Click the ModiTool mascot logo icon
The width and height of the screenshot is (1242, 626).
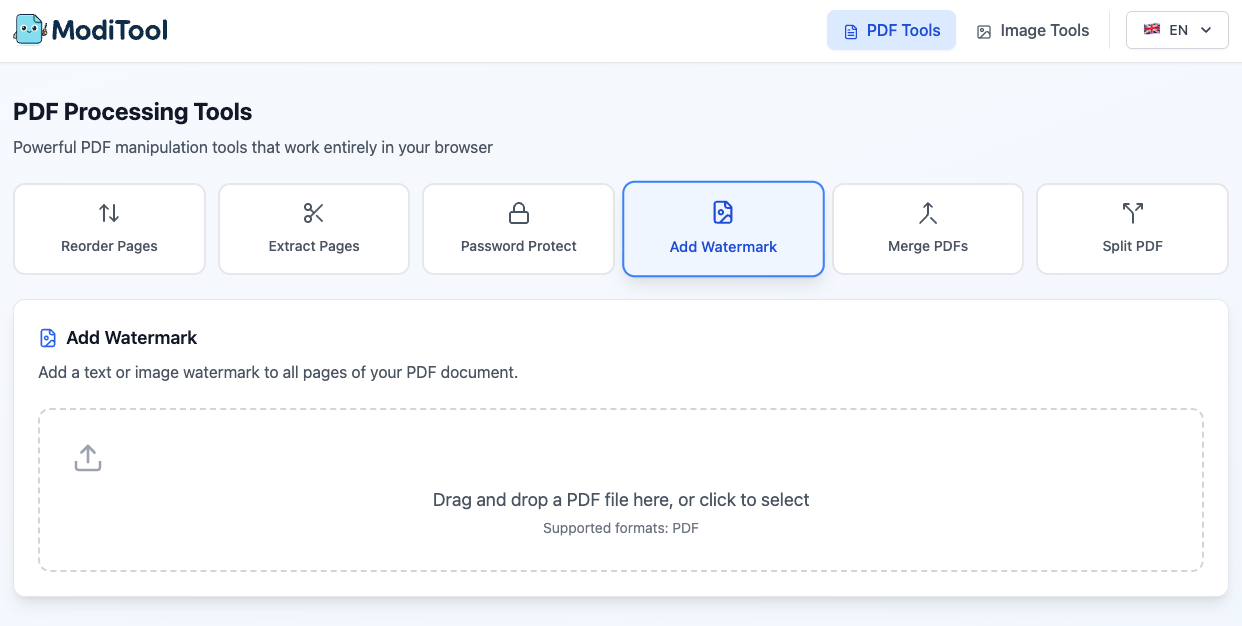tap(30, 30)
